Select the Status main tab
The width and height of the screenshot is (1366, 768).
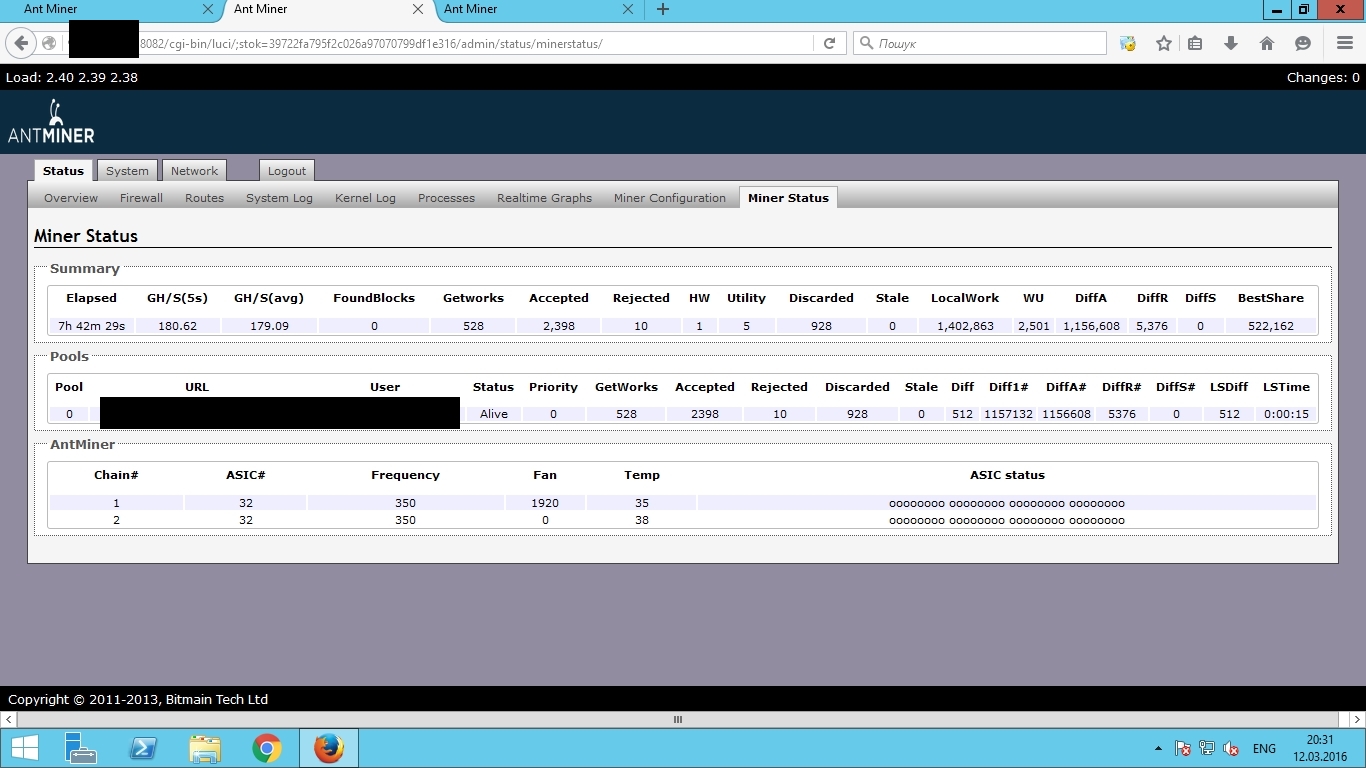point(63,171)
